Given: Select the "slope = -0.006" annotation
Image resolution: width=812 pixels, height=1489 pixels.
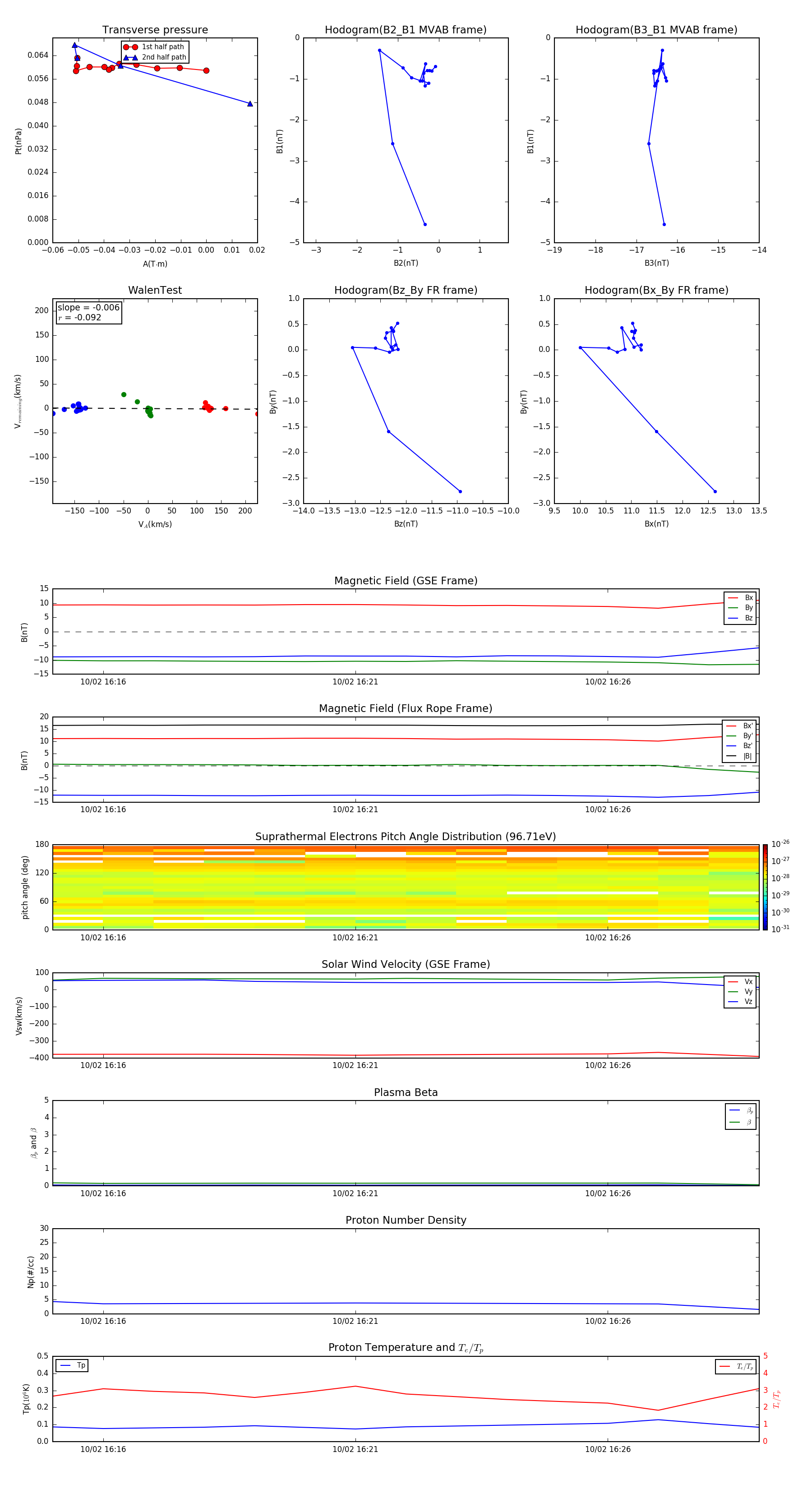Looking at the screenshot, I should coord(88,308).
